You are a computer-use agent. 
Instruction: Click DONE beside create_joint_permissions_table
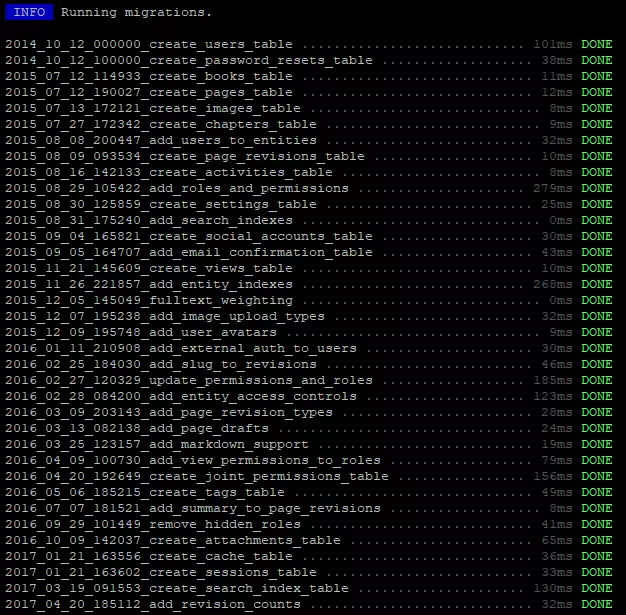(x=597, y=476)
